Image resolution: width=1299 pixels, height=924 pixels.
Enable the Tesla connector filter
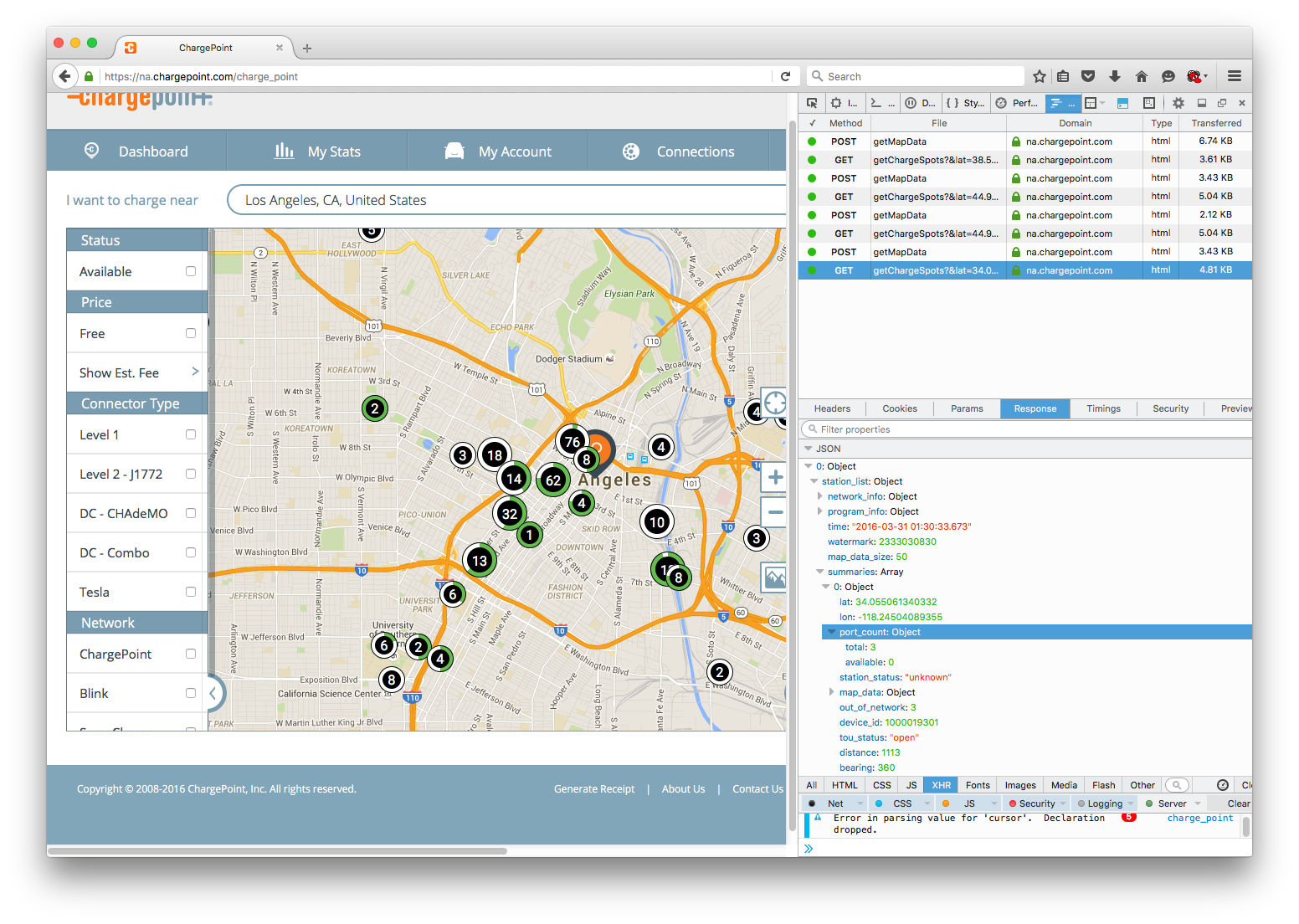coord(191,592)
